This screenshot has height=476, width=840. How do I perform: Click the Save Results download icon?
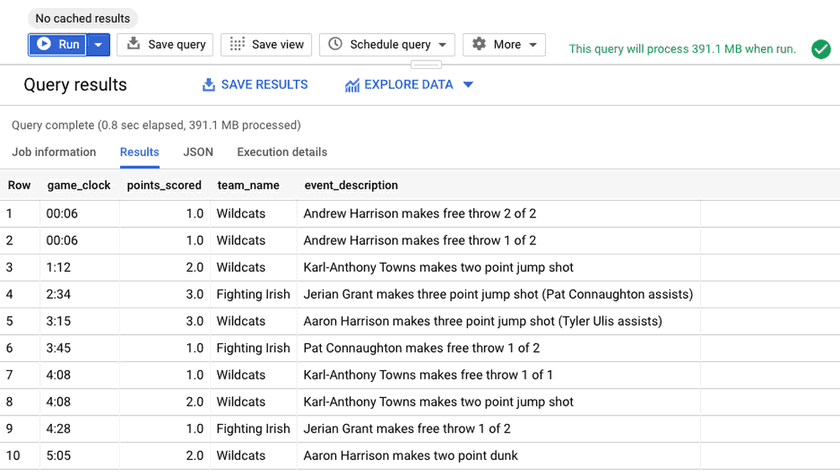tap(209, 85)
